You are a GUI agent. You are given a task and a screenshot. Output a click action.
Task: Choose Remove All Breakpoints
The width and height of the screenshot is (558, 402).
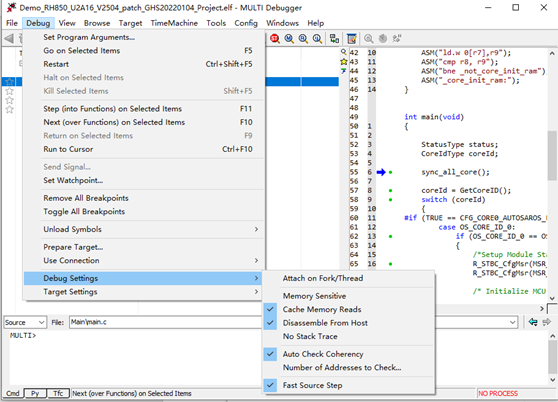coord(143,198)
